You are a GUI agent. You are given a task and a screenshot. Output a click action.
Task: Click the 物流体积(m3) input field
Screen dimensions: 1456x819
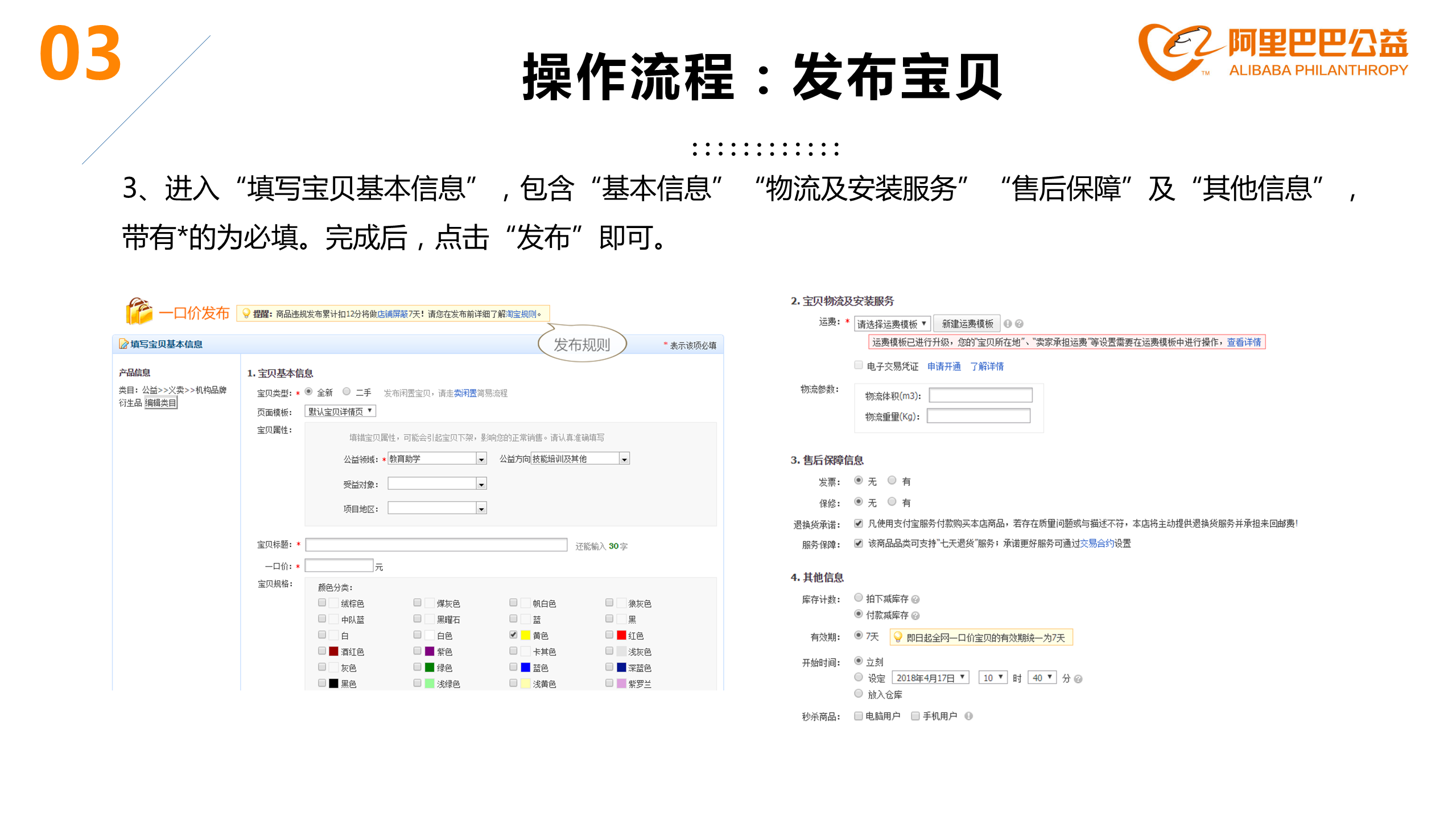(980, 395)
